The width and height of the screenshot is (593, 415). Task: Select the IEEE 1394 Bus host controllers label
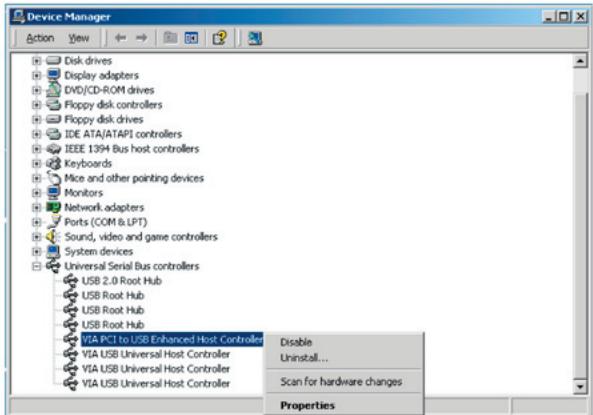click(x=132, y=149)
